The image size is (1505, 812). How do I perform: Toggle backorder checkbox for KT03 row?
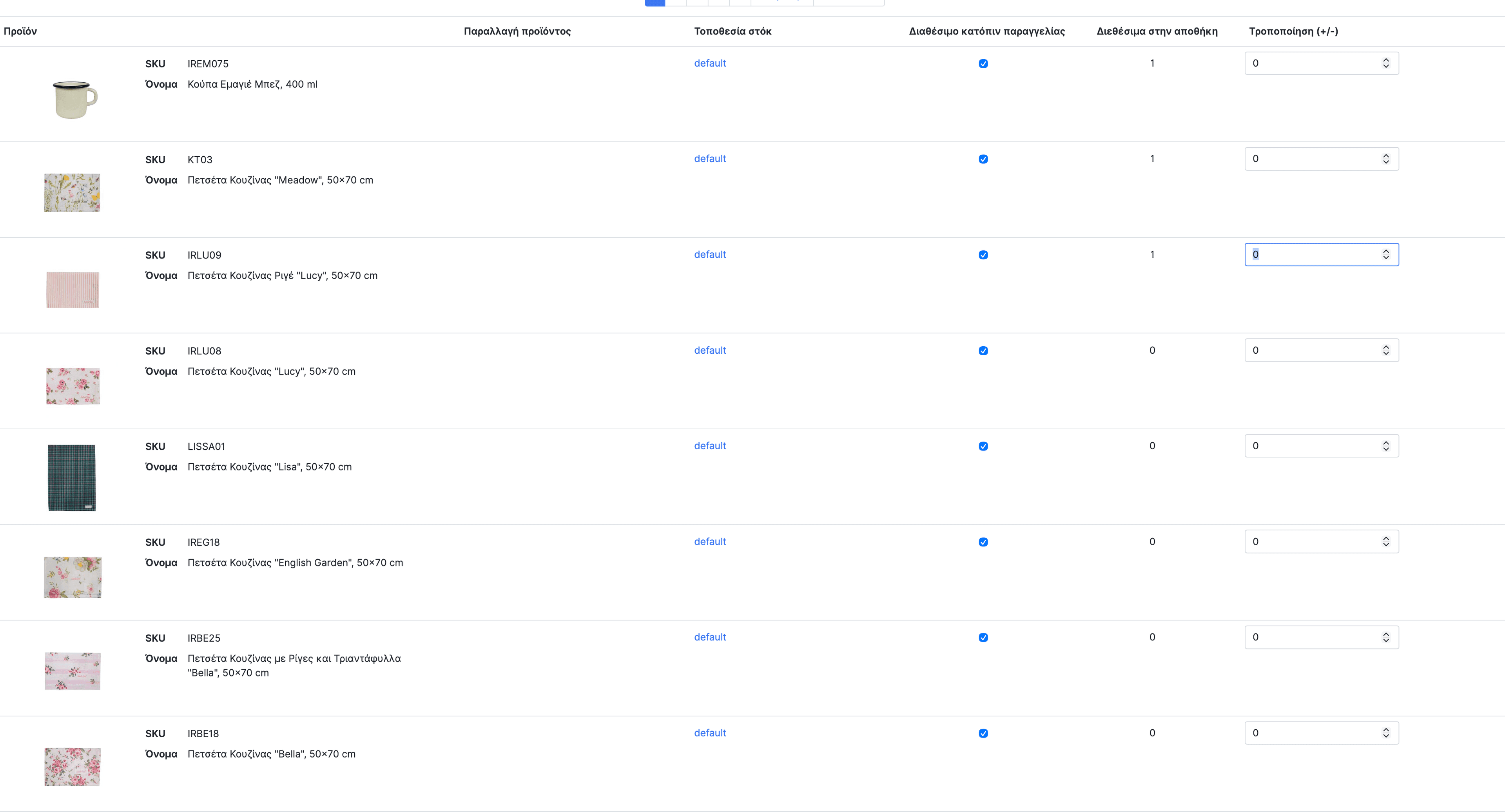pyautogui.click(x=983, y=159)
